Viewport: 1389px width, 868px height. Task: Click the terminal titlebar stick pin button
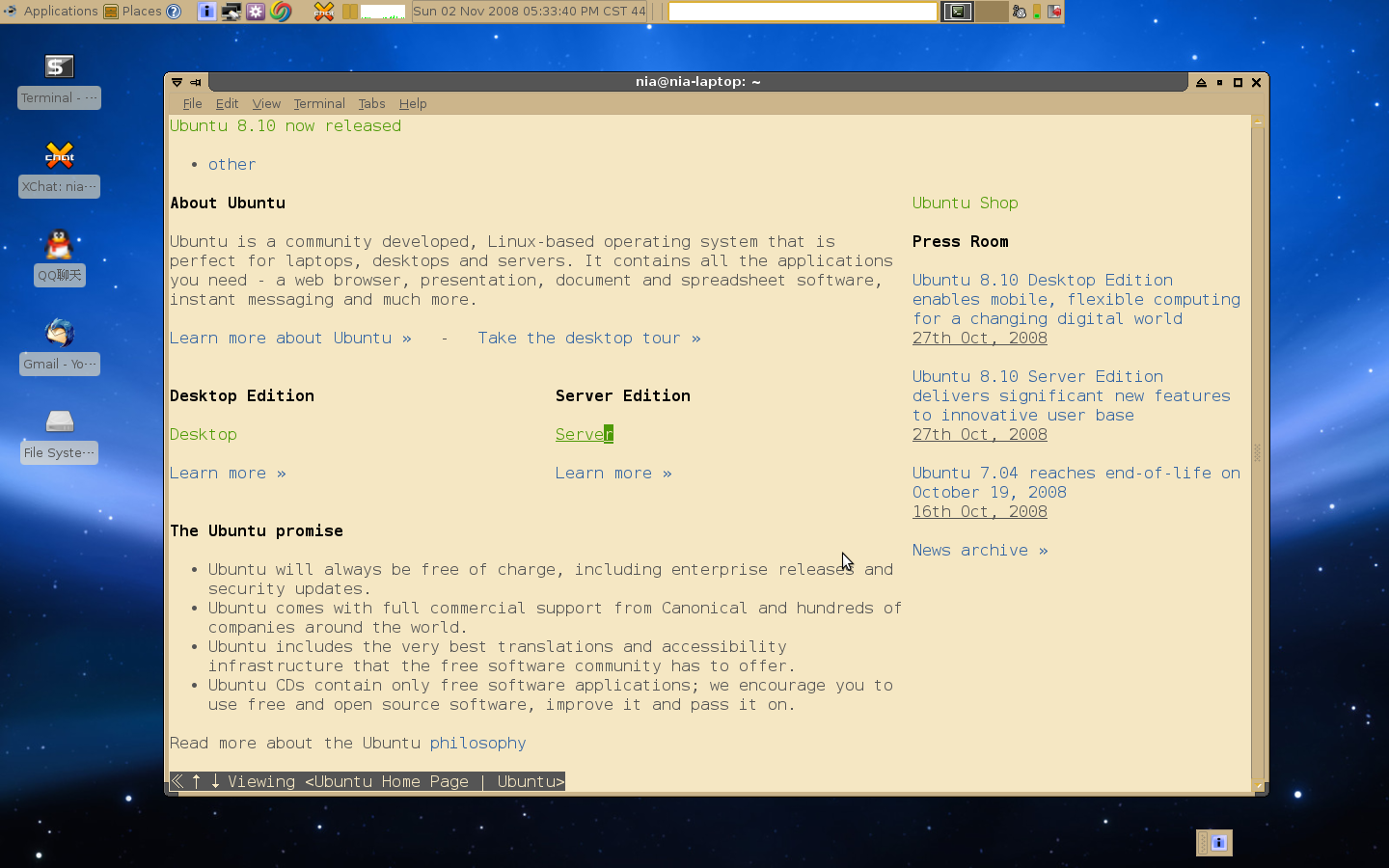(196, 82)
